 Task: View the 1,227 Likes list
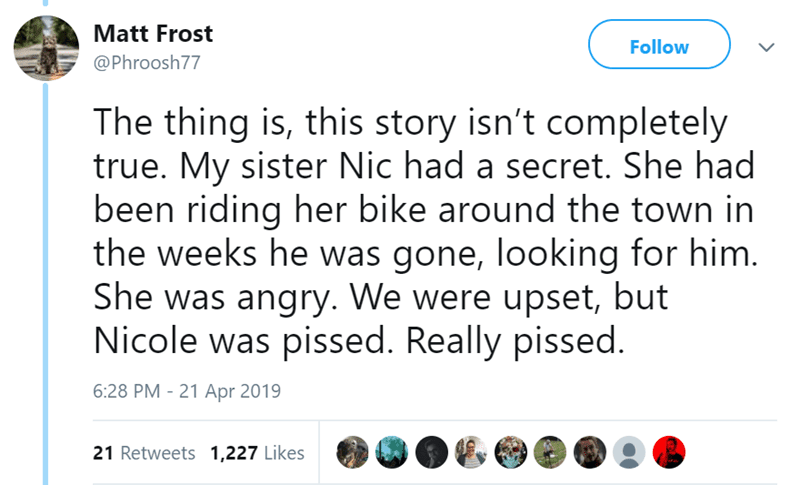pyautogui.click(x=257, y=452)
